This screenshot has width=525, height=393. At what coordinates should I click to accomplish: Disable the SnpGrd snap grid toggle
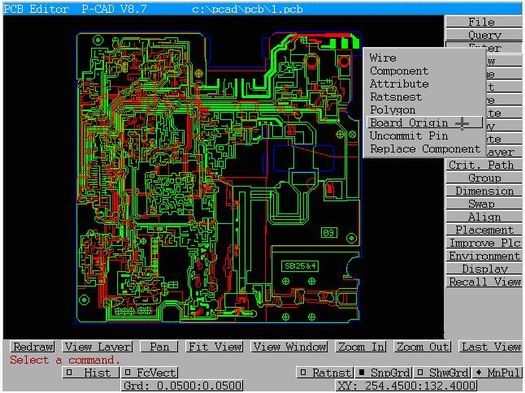(x=383, y=373)
